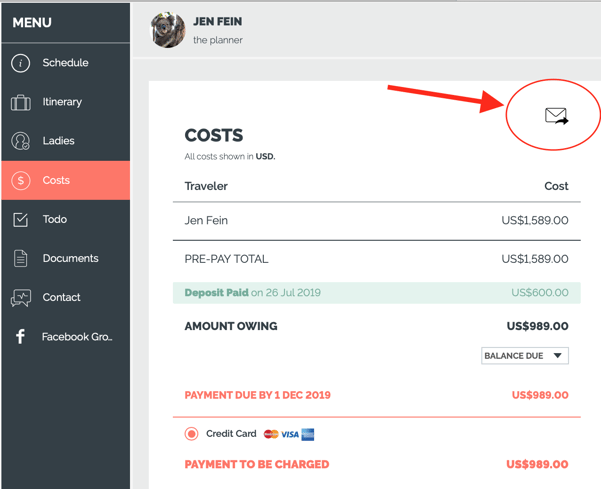The width and height of the screenshot is (601, 489).
Task: Click the Deposit Paid green row
Action: (377, 293)
